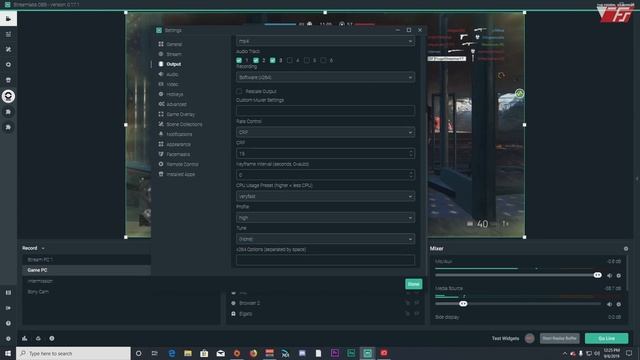Click the Windows taskbar search box
Image resolution: width=640 pixels, height=360 pixels.
tap(73, 353)
